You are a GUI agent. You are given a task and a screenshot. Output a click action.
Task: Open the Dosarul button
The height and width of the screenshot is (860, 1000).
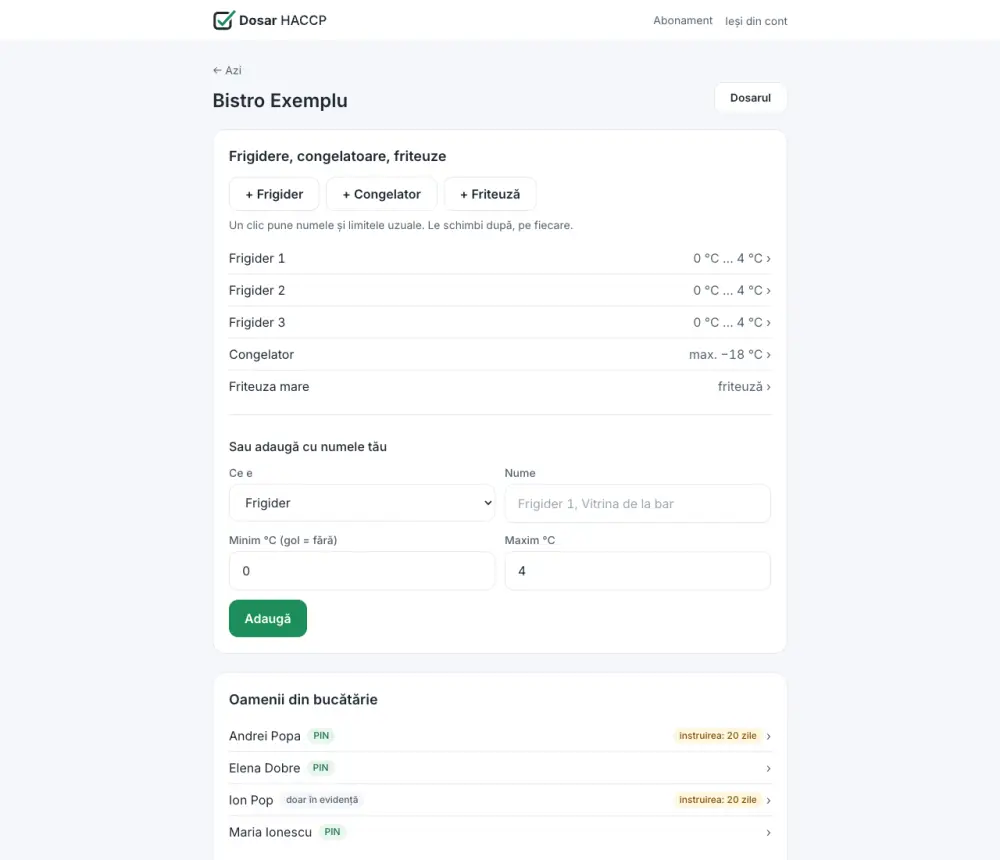point(750,98)
